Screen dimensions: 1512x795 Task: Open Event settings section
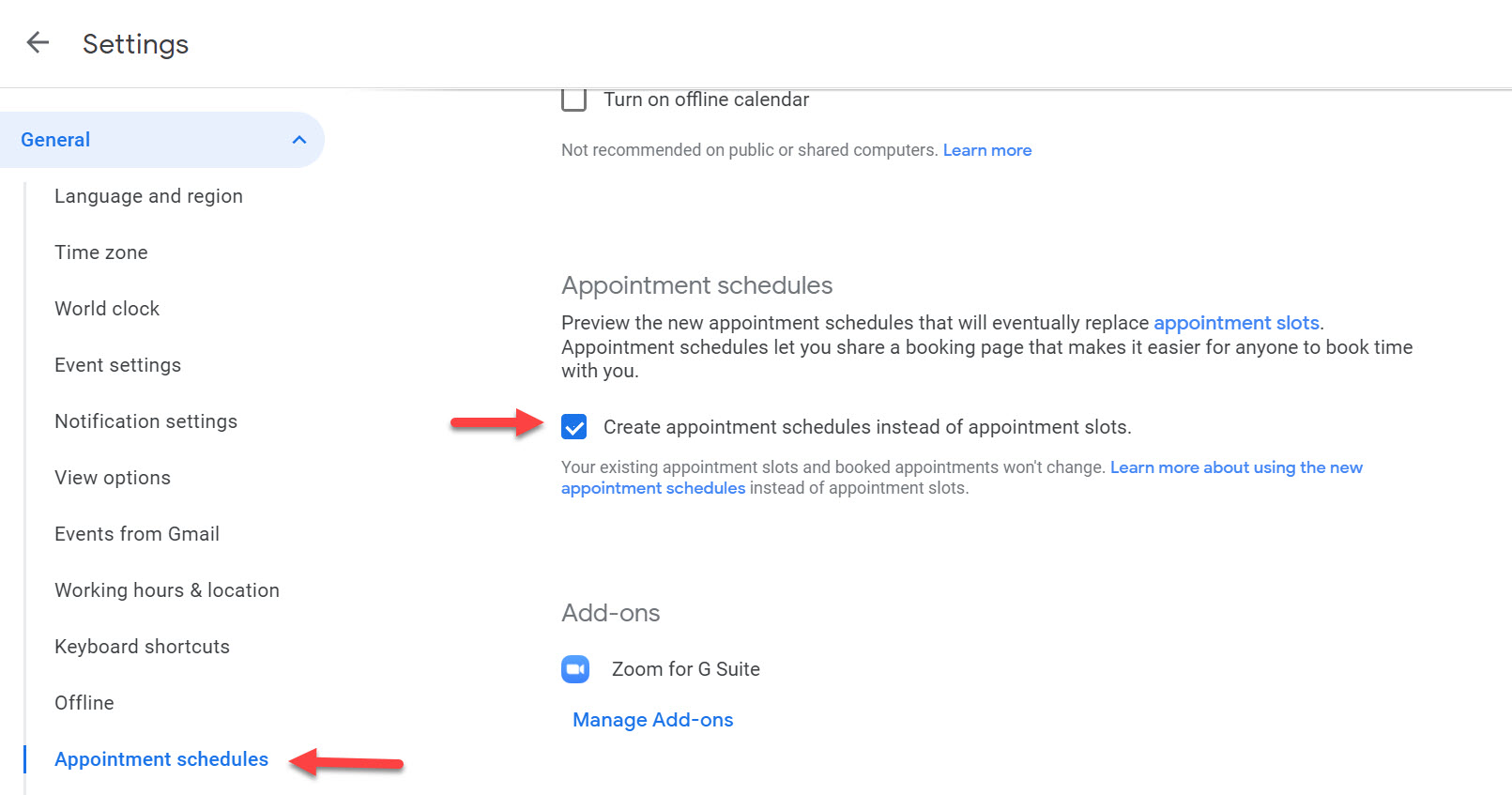coord(117,365)
